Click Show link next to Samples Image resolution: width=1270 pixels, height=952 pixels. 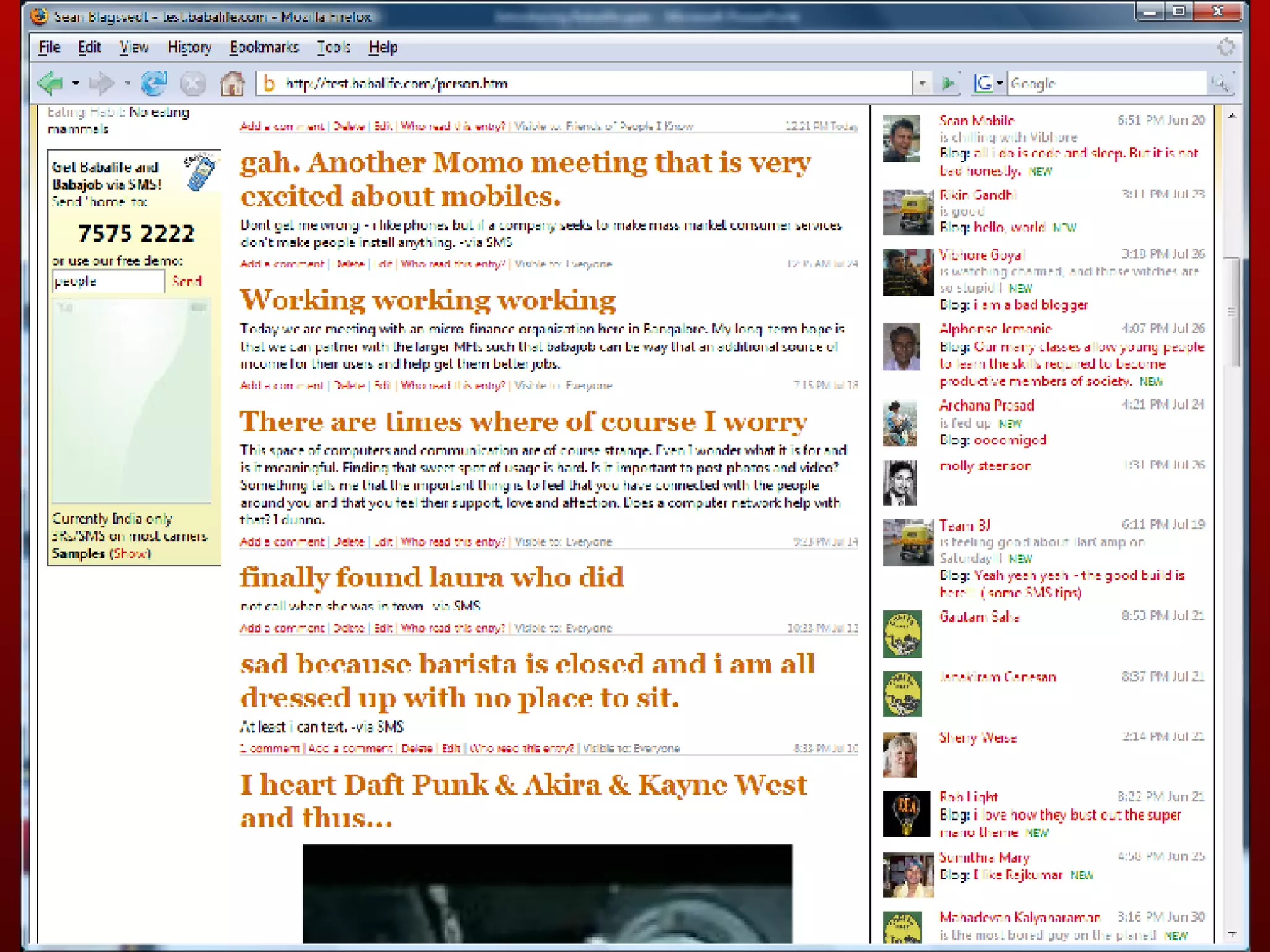pos(130,553)
